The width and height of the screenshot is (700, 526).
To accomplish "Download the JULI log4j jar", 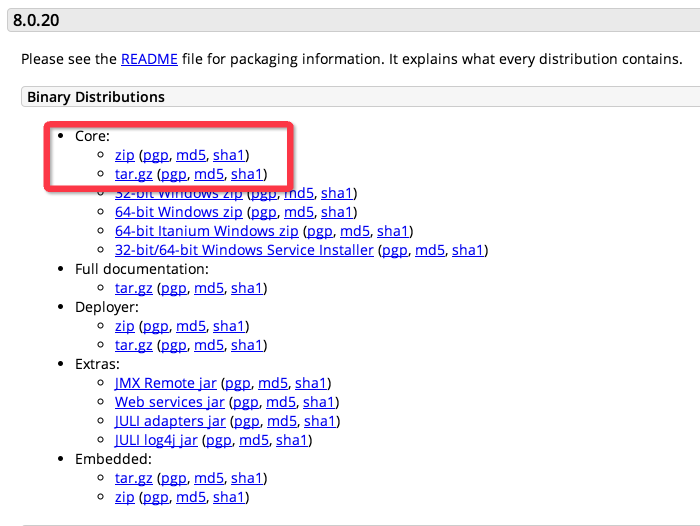I will pos(157,440).
